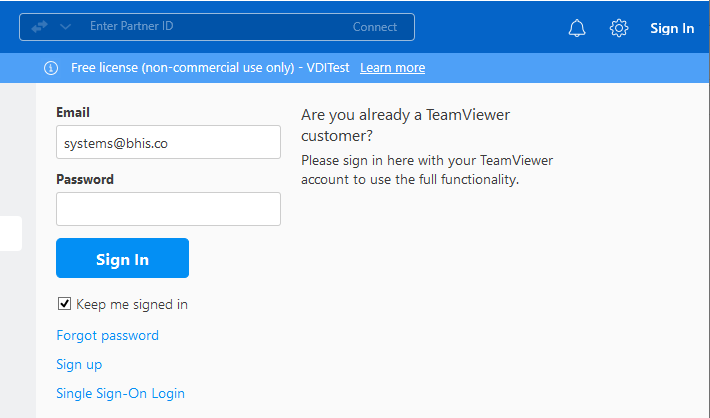The image size is (710, 418).
Task: Open the Sign up link
Action: click(x=79, y=364)
